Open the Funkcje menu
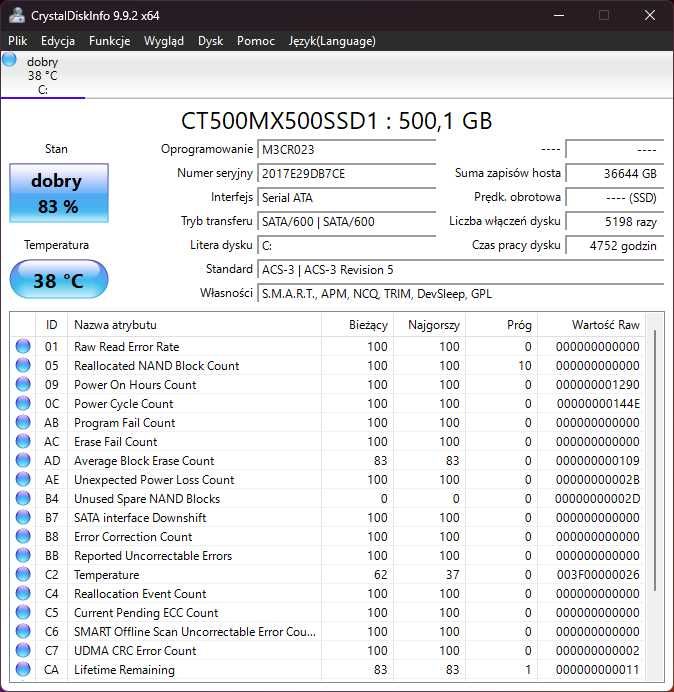 coord(109,41)
